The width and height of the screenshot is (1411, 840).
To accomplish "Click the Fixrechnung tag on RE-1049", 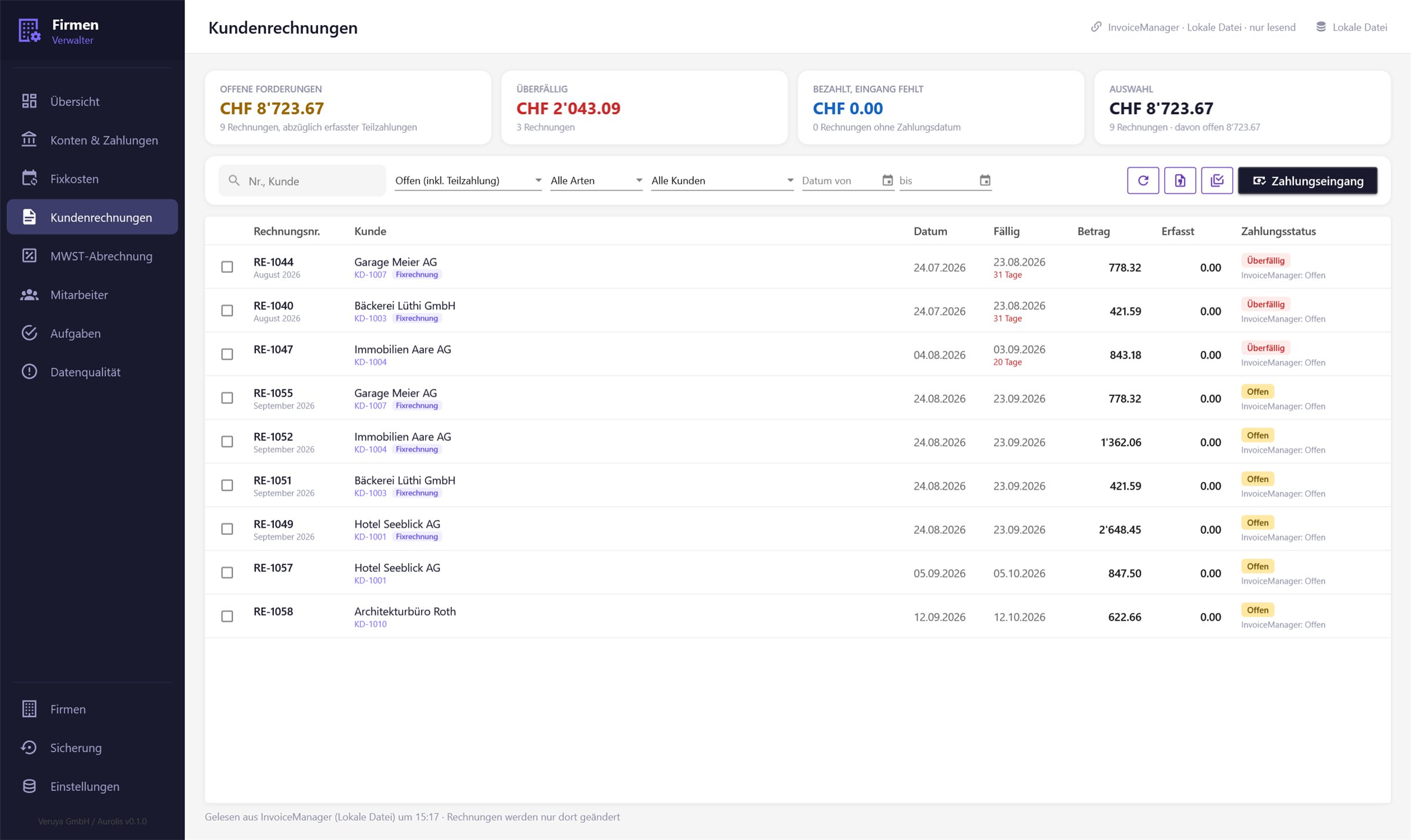I will [417, 537].
